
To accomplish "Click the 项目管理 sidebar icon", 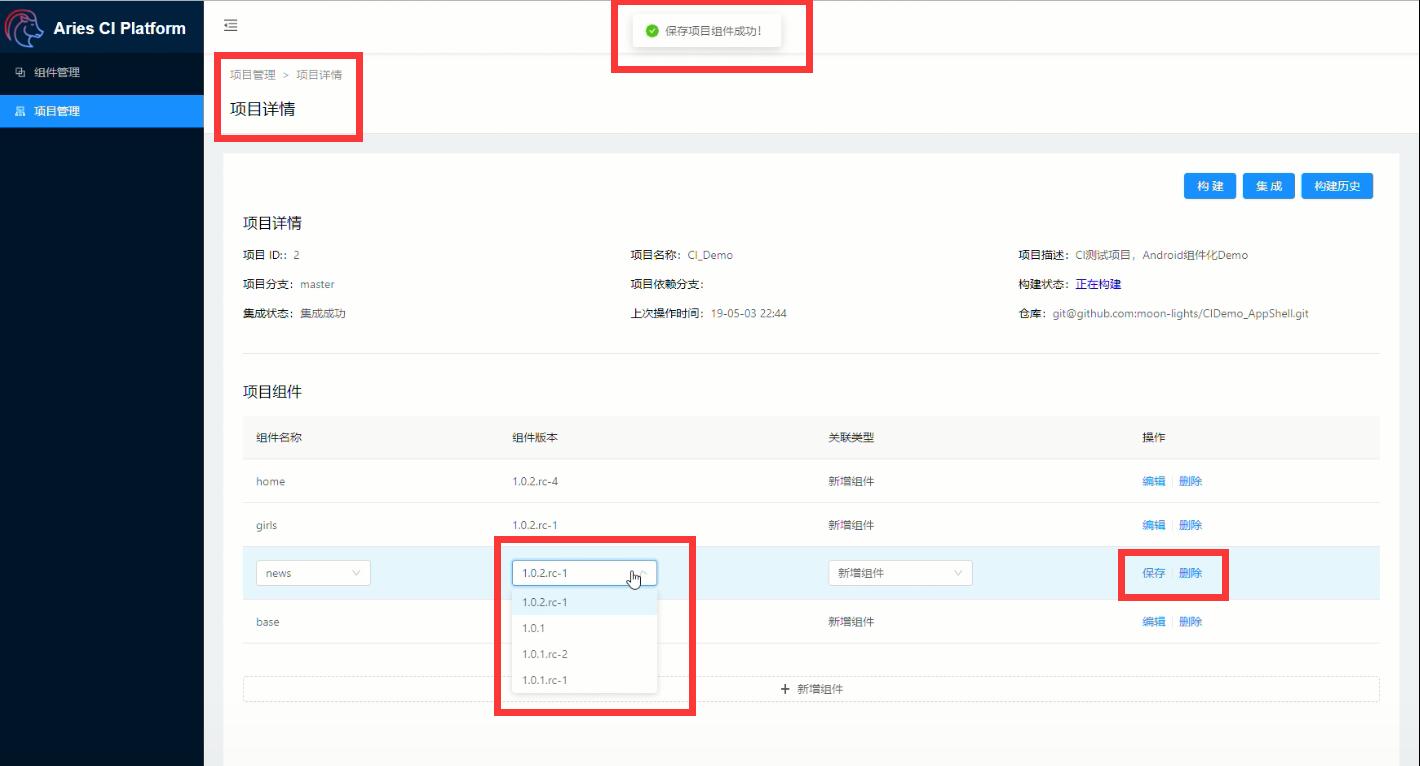I will click(20, 111).
